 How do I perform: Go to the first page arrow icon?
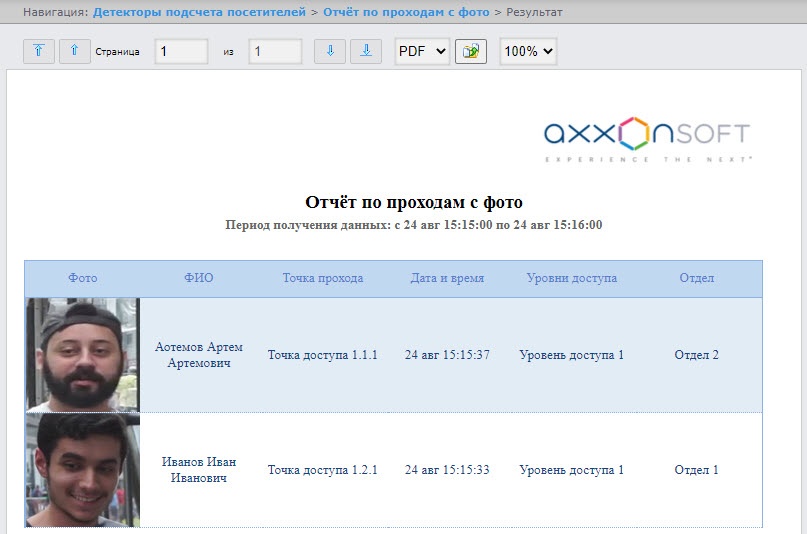tap(39, 51)
